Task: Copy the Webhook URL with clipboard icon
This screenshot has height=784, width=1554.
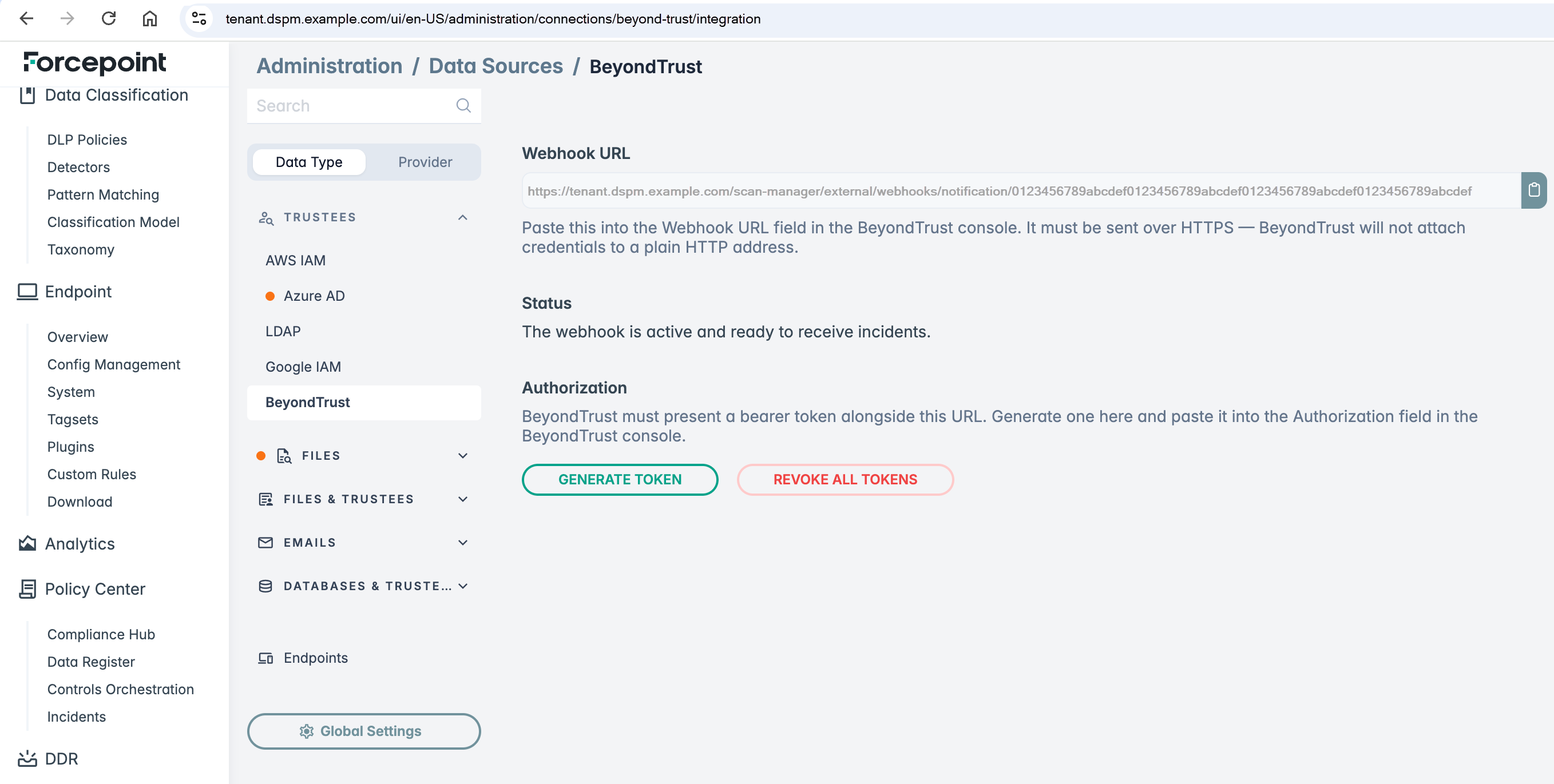Action: (1533, 190)
